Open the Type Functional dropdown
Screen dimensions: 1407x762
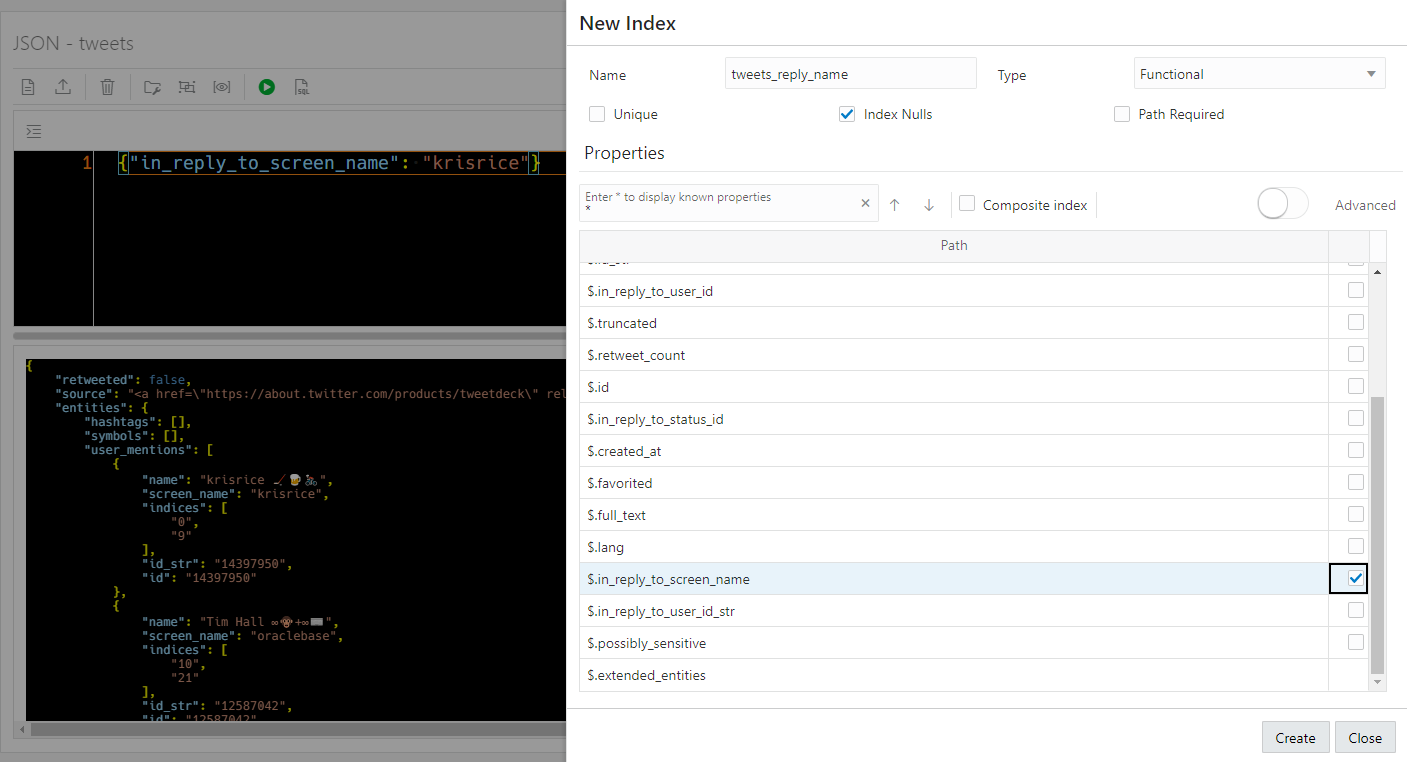pos(1260,74)
